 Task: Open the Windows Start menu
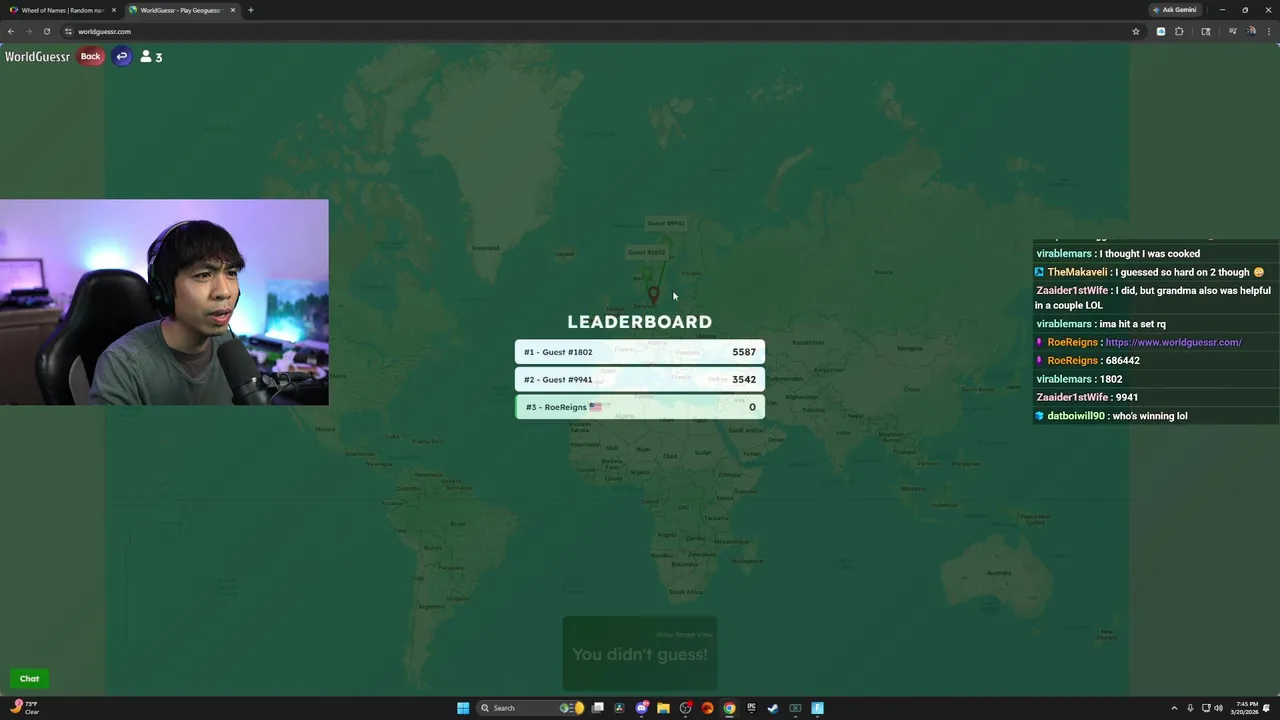463,708
